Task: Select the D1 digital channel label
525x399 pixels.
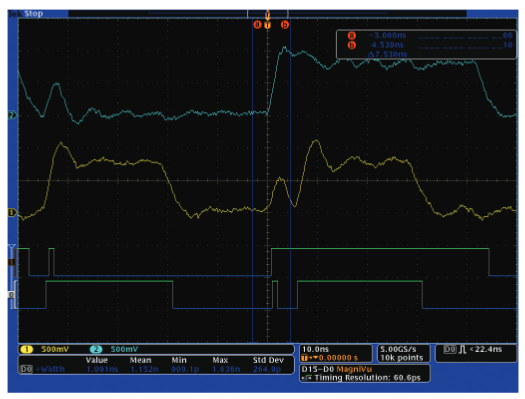Action: [x=11, y=262]
